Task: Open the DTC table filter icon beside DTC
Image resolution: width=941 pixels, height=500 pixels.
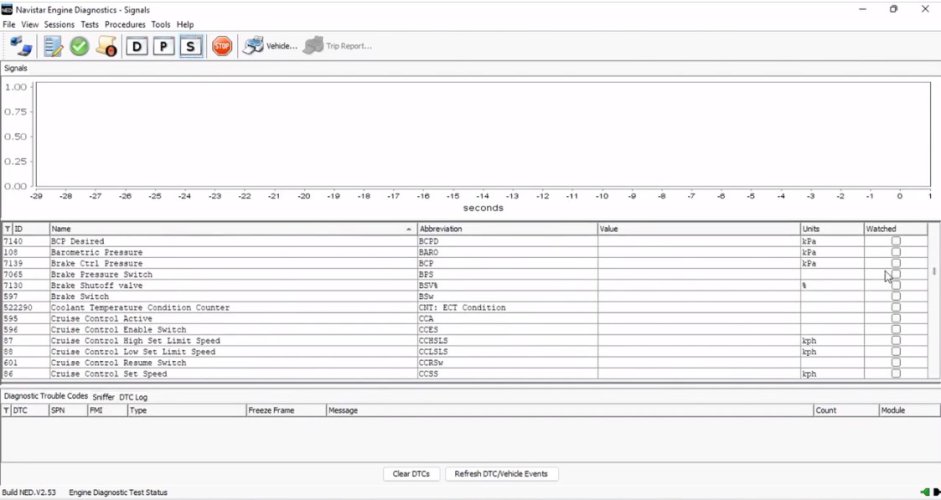Action: pyautogui.click(x=7, y=410)
